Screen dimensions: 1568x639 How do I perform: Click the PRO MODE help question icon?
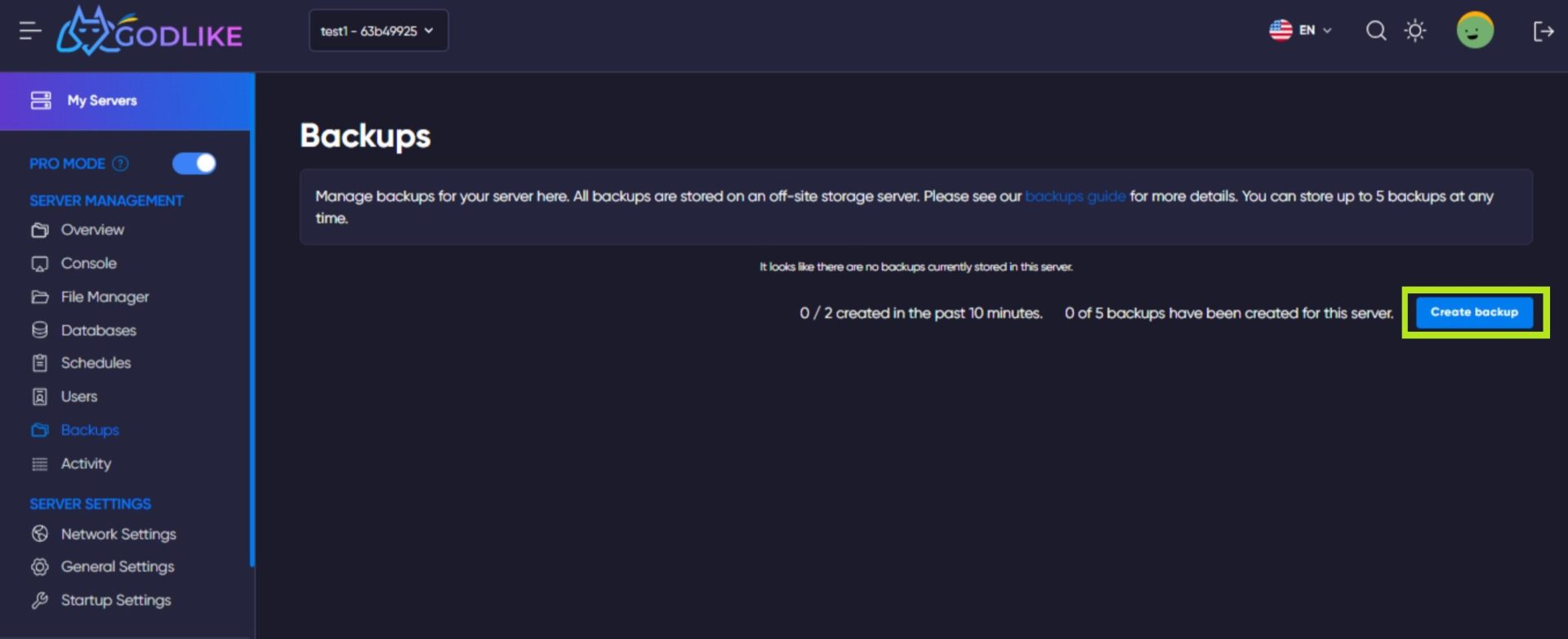click(x=120, y=163)
